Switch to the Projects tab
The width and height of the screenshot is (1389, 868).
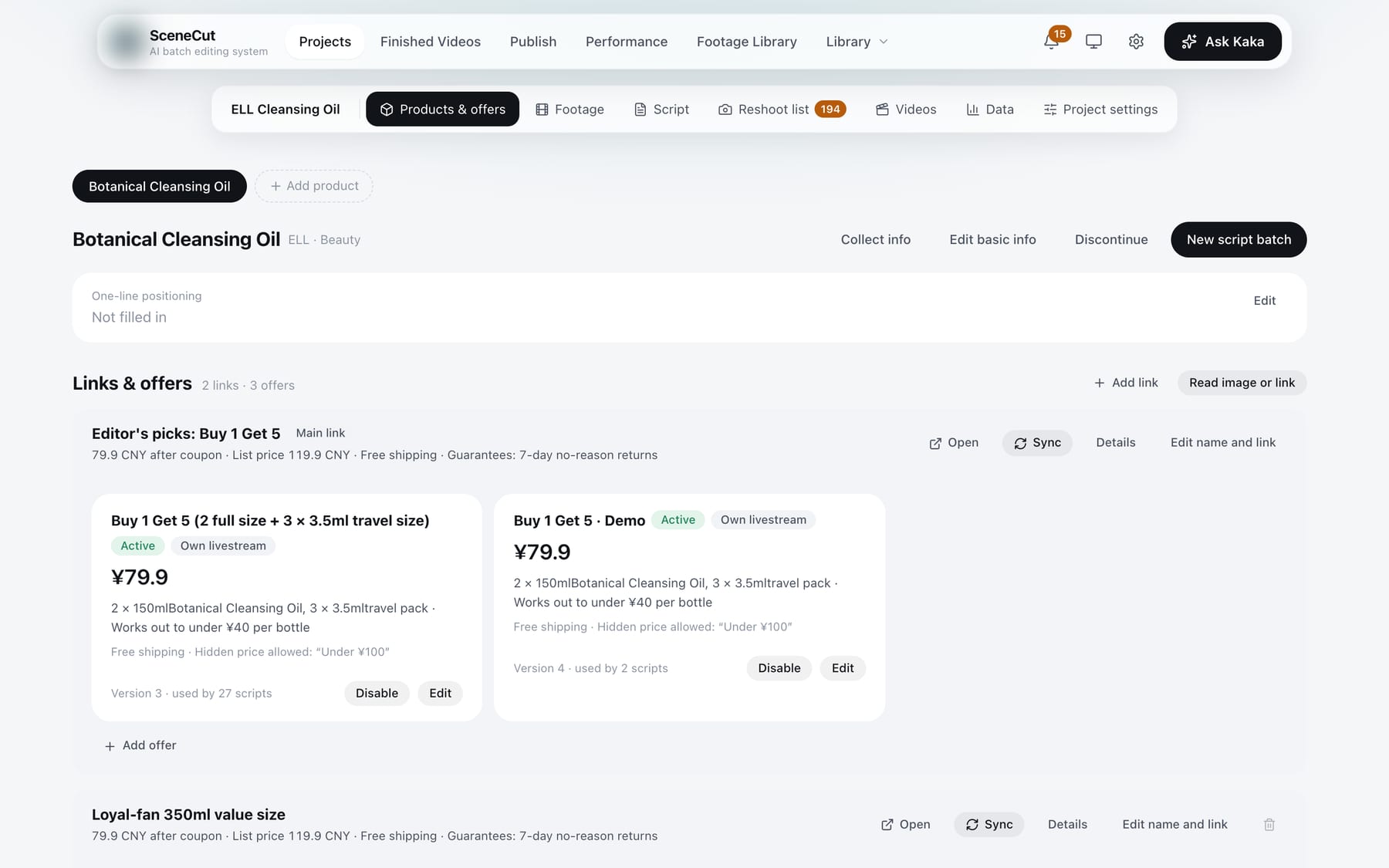pos(325,42)
